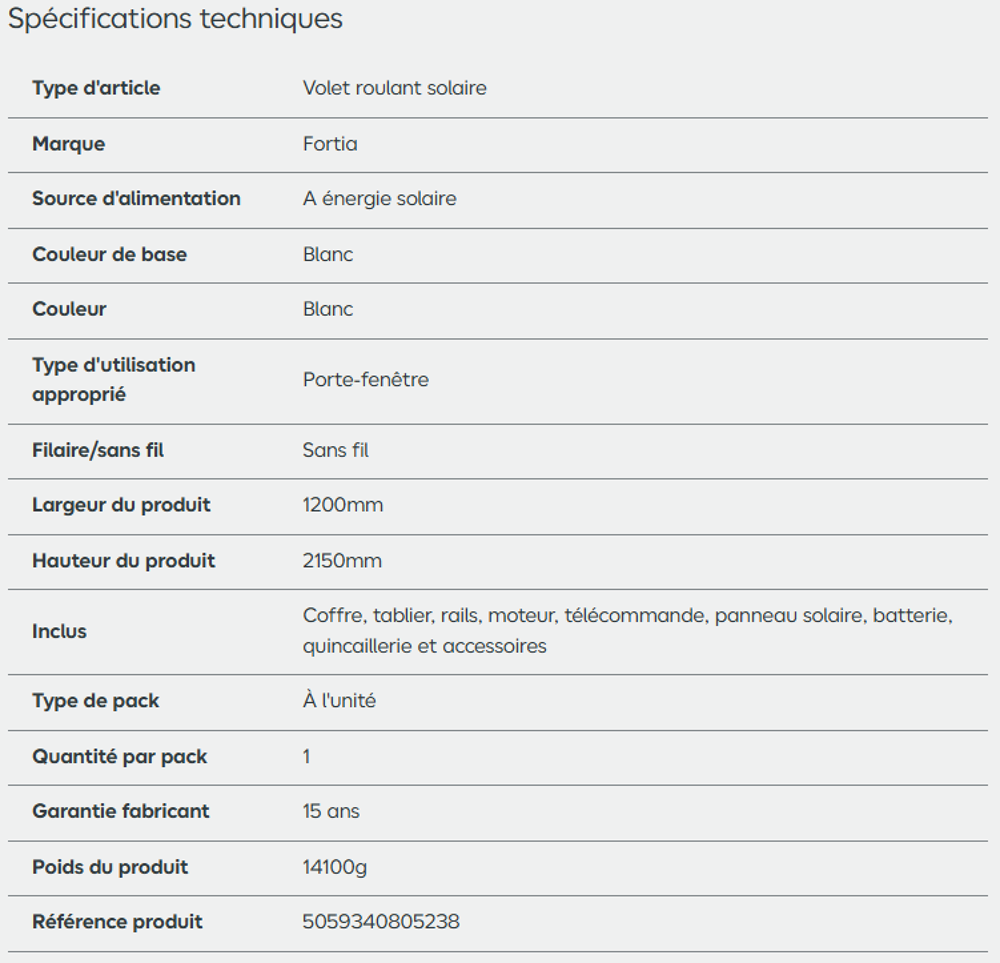Click the 14100g weight value
The height and width of the screenshot is (963, 1000).
tap(335, 867)
